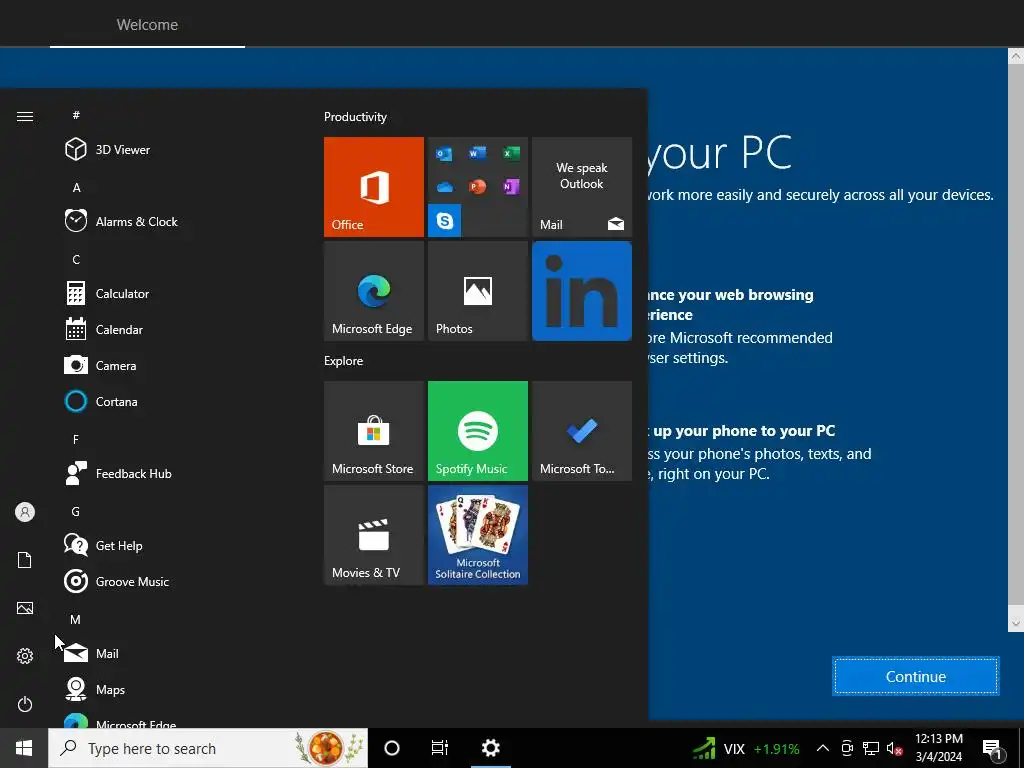Click the Continue button
The width and height of the screenshot is (1024, 768).
click(x=916, y=677)
